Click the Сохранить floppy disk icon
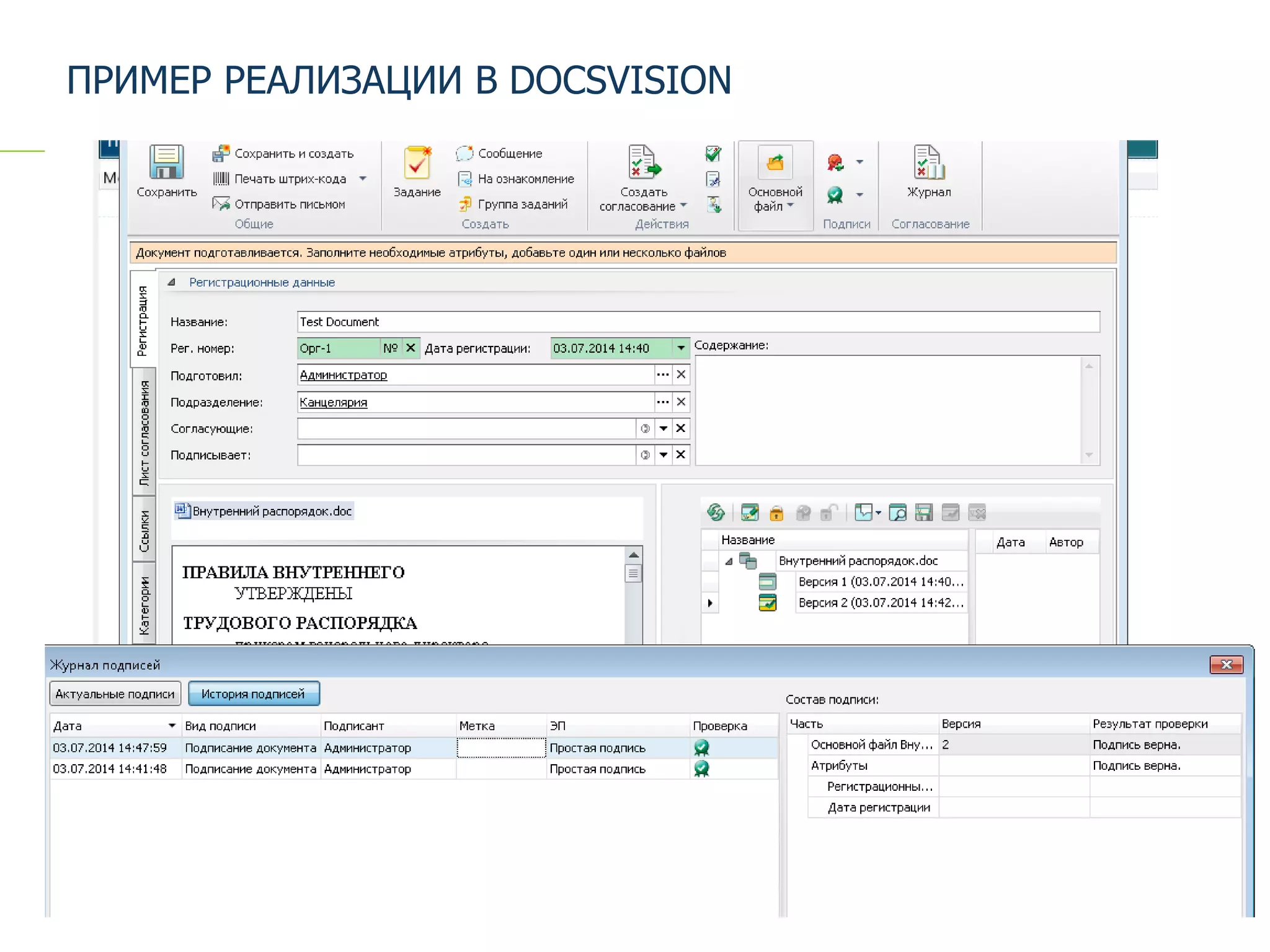1270x952 pixels. pyautogui.click(x=166, y=162)
